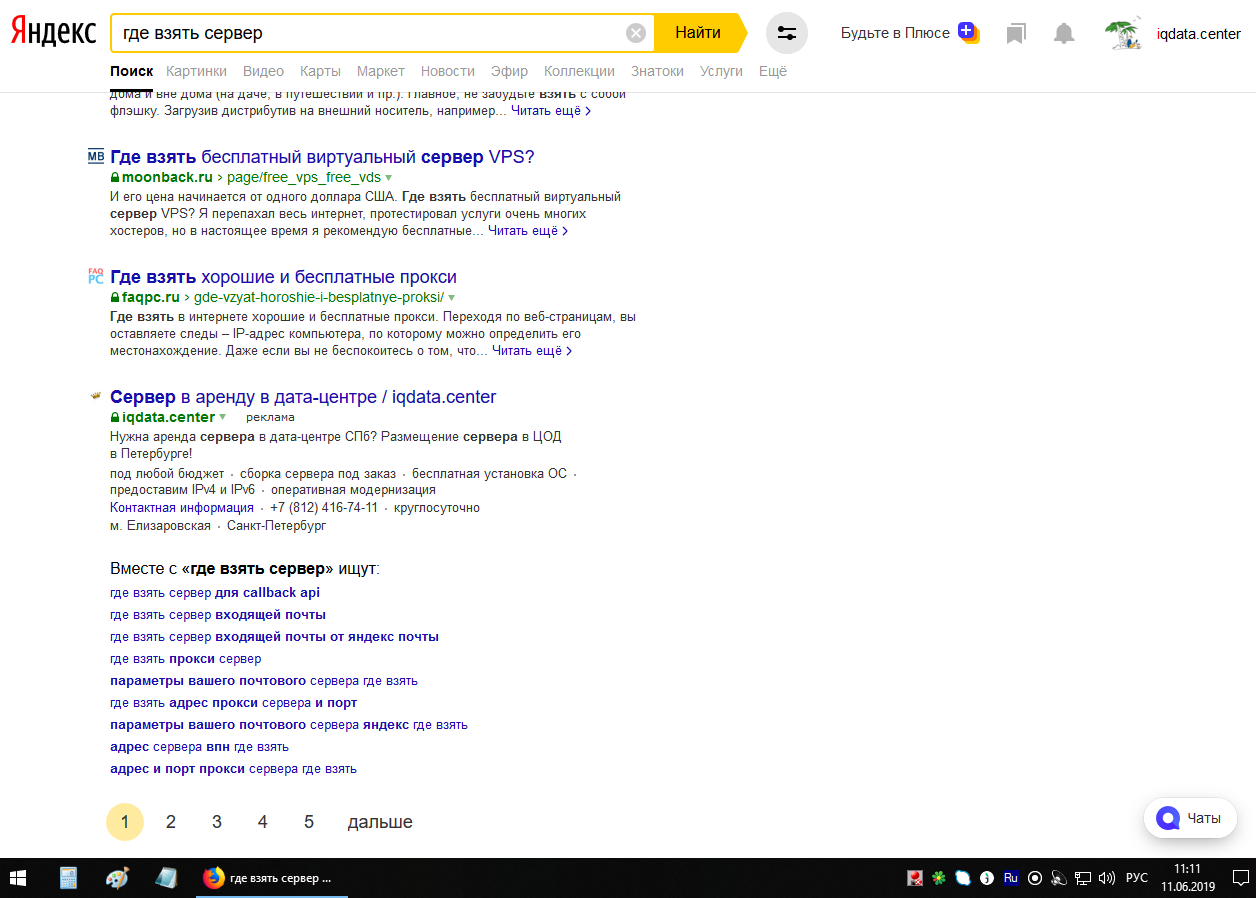
Task: Click the moonback.ru favicon
Action: 96,157
